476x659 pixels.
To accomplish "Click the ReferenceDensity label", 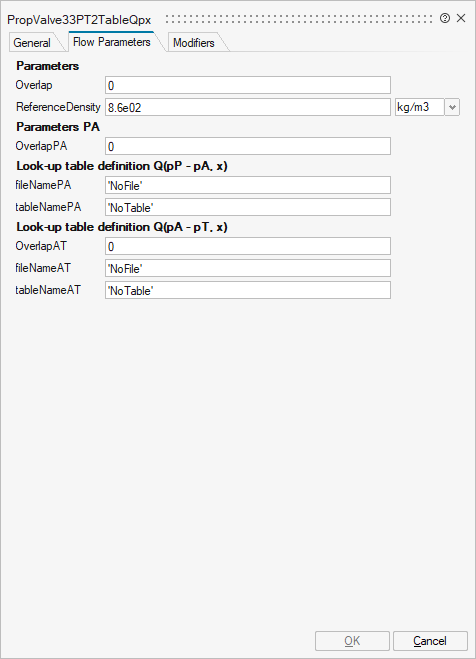I will click(x=58, y=107).
